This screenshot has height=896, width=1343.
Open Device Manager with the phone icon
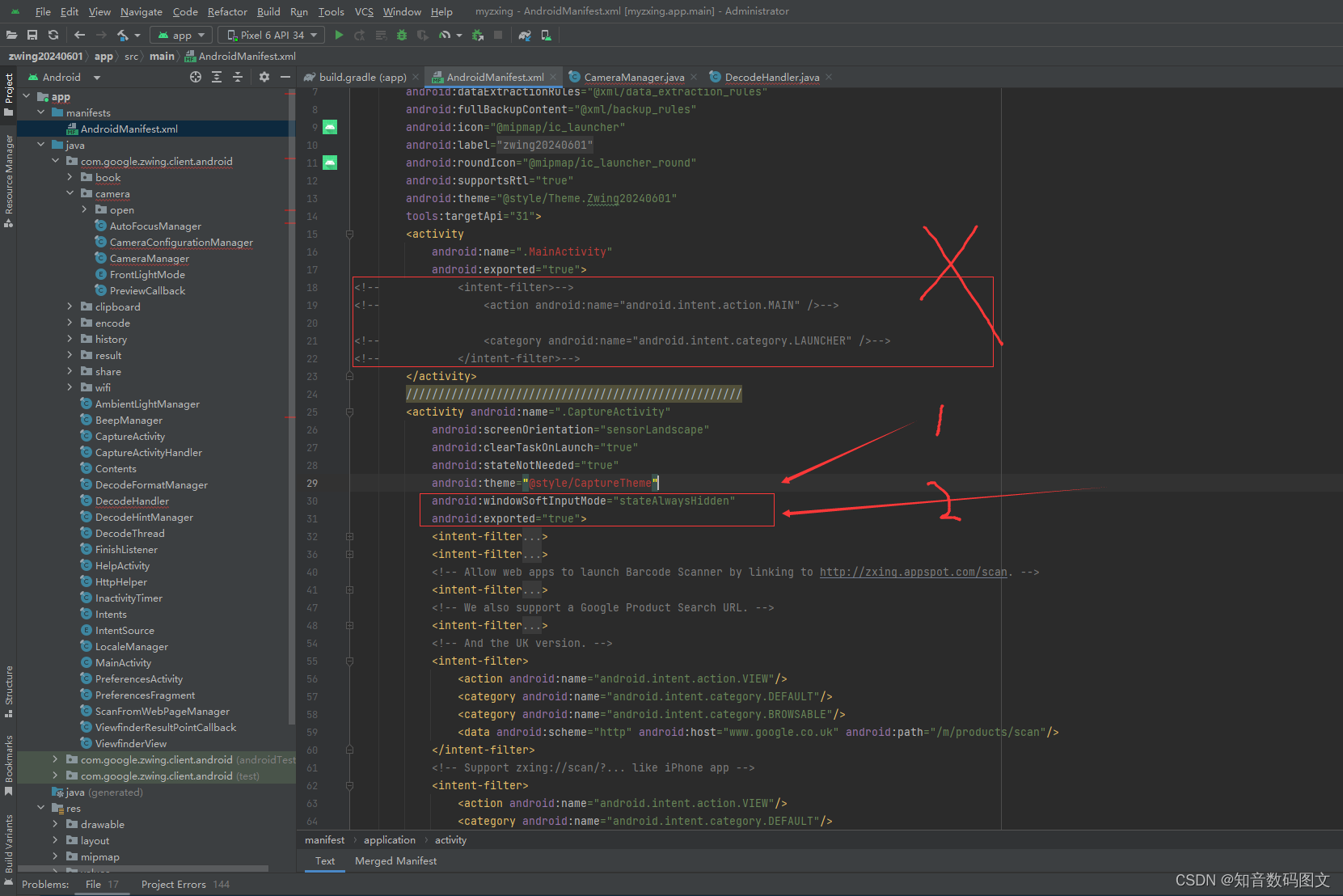(x=546, y=35)
